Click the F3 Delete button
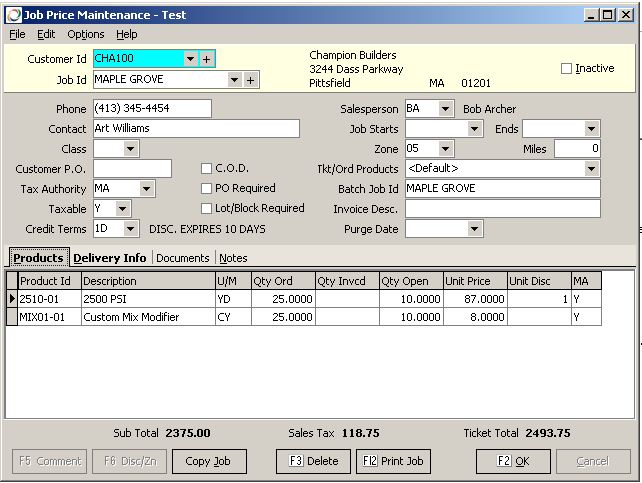The image size is (642, 483). [313, 461]
